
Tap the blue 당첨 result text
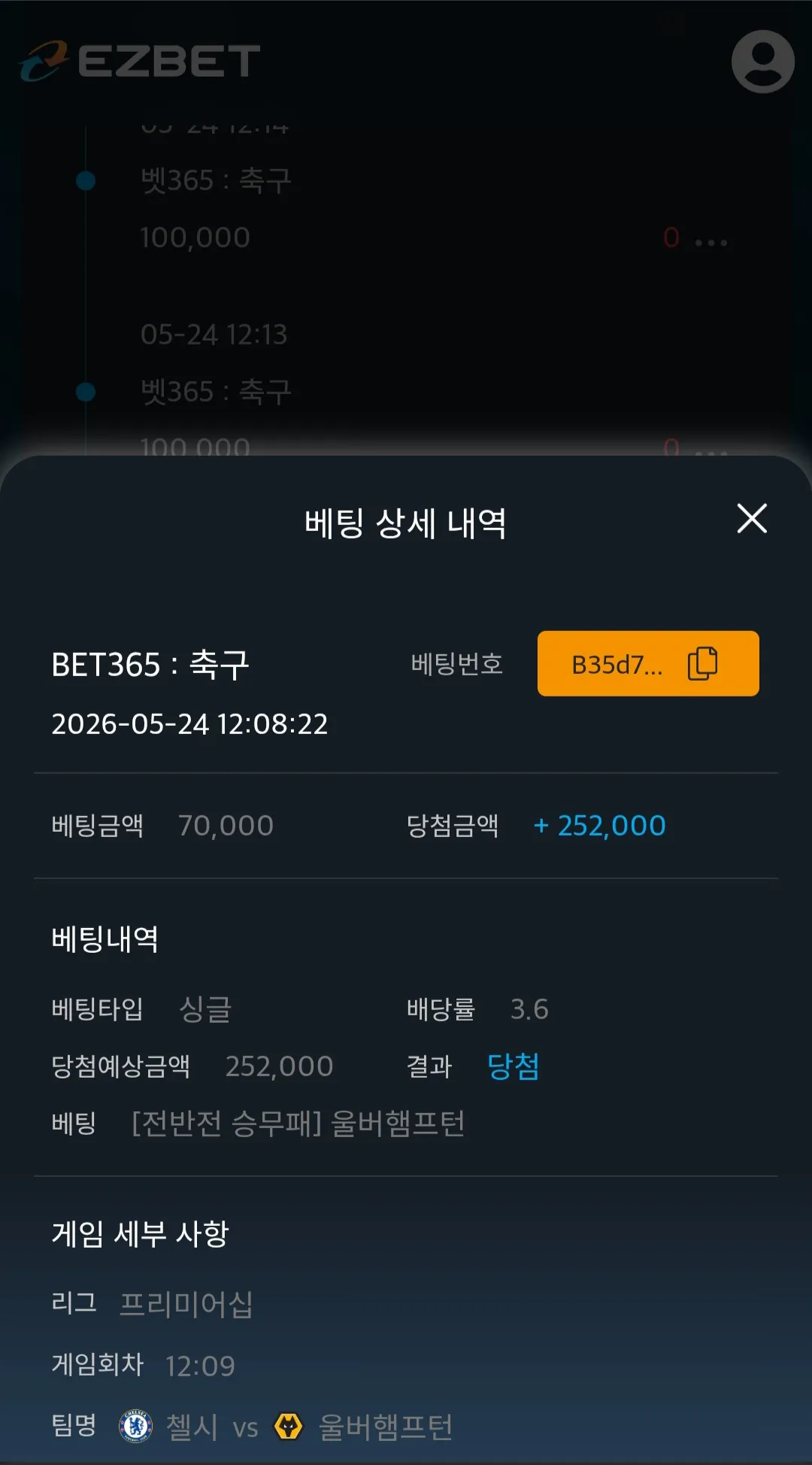(514, 1066)
